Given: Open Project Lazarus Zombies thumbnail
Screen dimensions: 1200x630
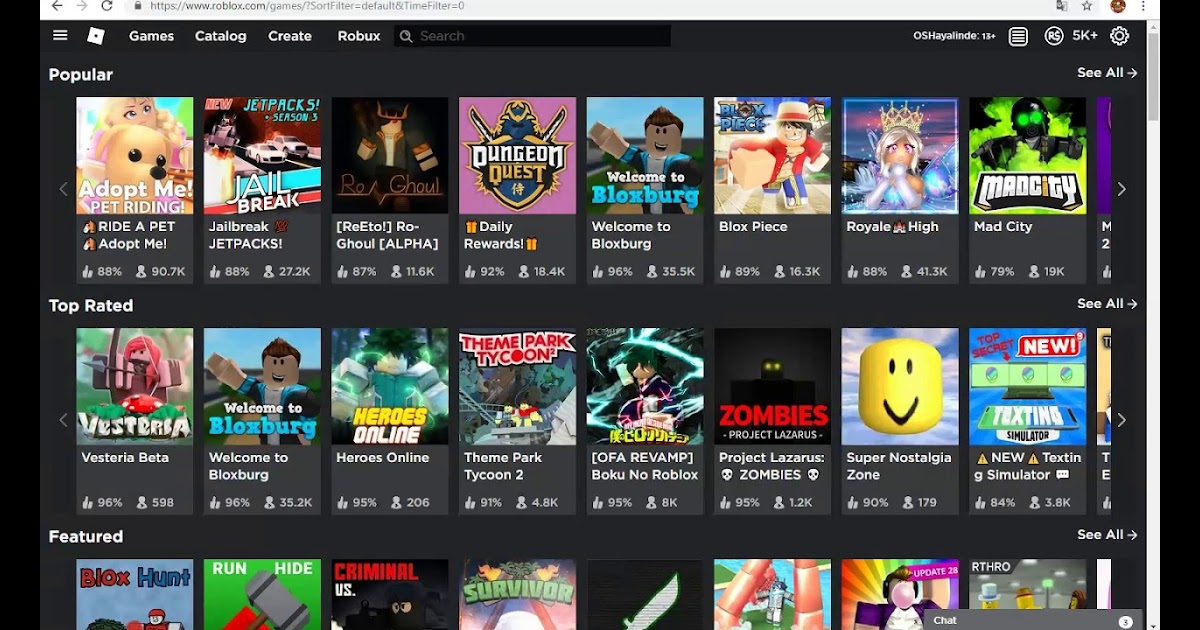Looking at the screenshot, I should [773, 386].
